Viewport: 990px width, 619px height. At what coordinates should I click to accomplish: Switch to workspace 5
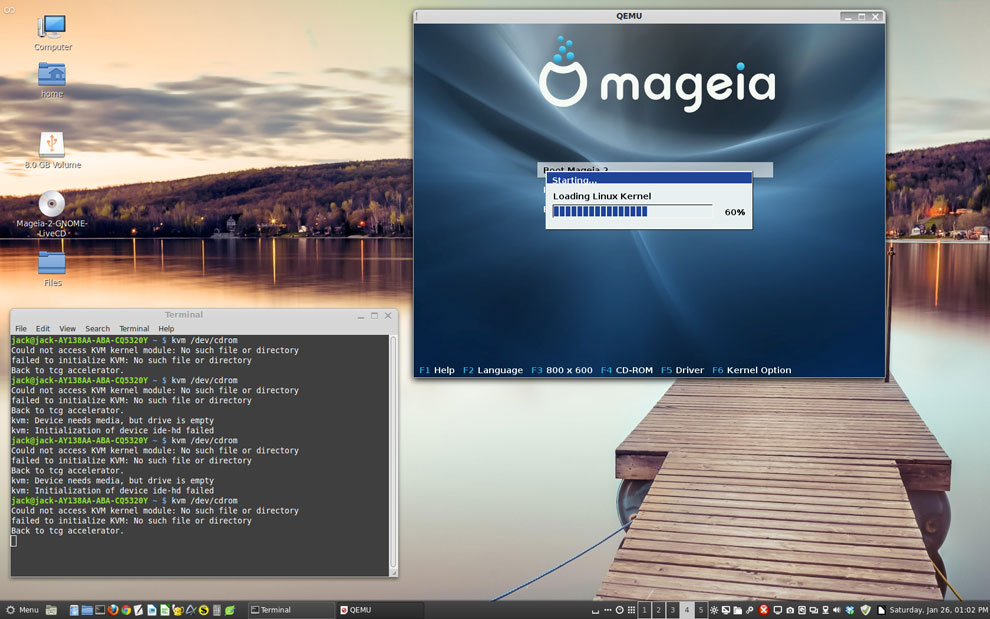[x=700, y=610]
